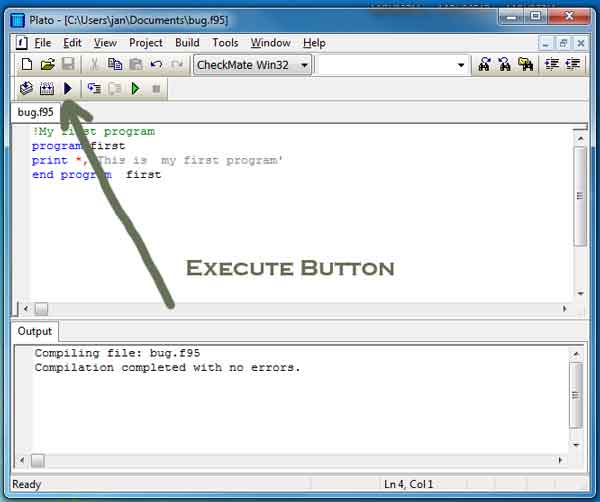Click the blue Execute arrow button
The width and height of the screenshot is (600, 502).
[x=68, y=88]
